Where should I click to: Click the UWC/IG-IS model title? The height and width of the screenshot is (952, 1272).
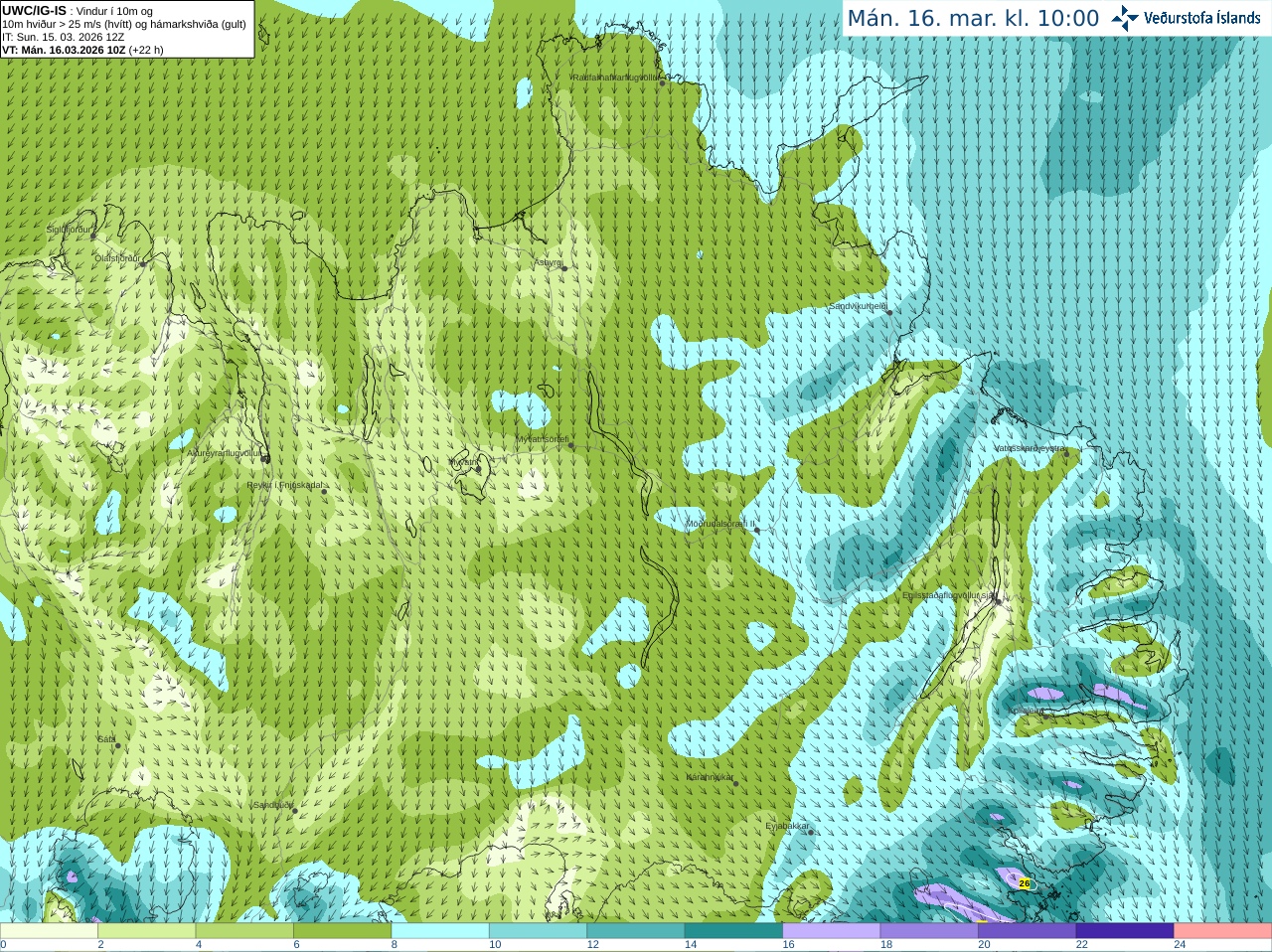35,11
